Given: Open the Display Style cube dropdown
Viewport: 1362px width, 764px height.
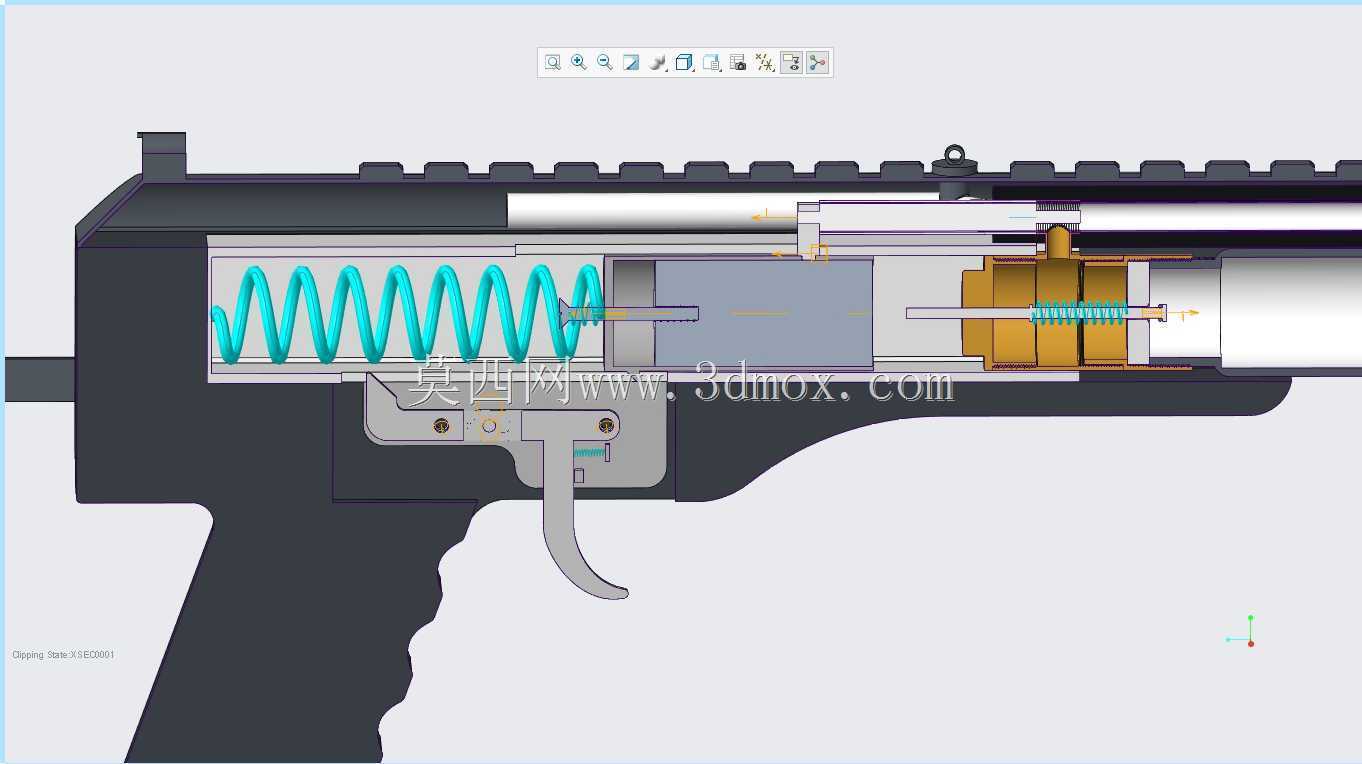Looking at the screenshot, I should (x=685, y=62).
